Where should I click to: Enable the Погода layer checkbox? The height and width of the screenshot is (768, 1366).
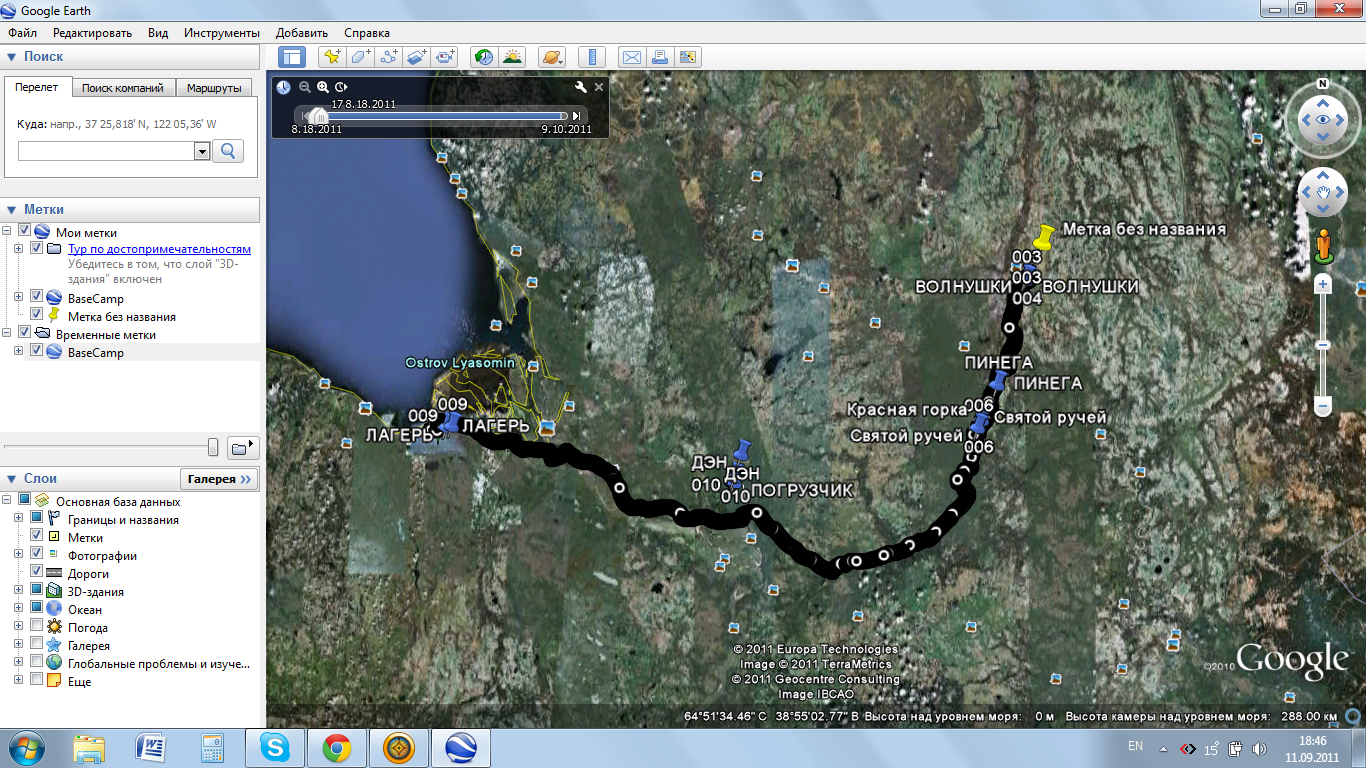tap(37, 628)
